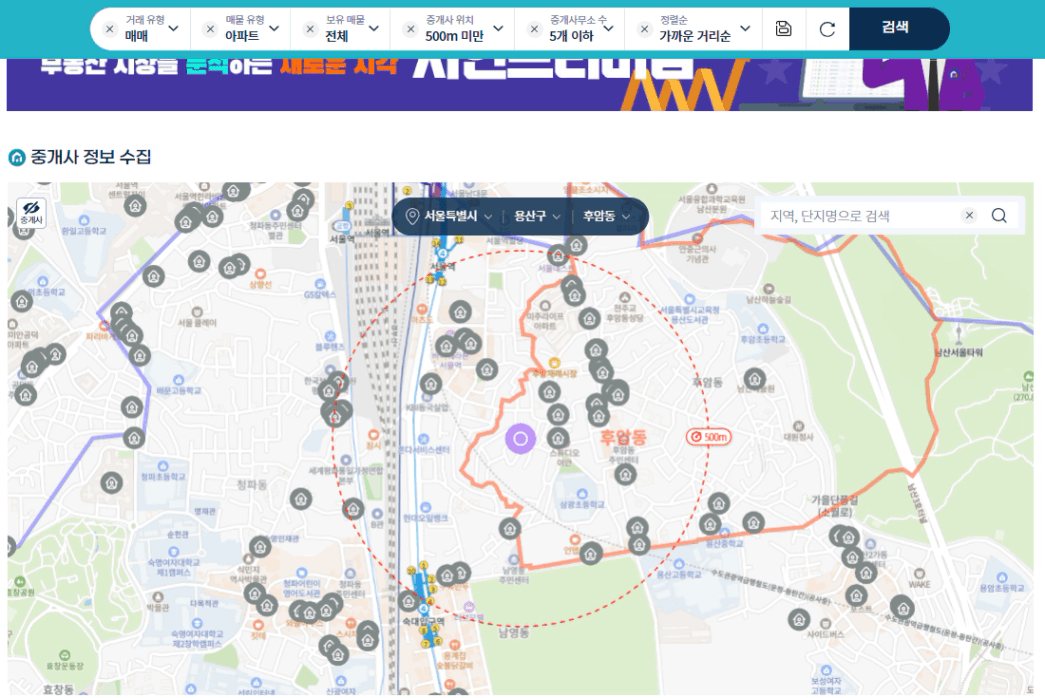The height and width of the screenshot is (698, 1045).
Task: Select broker marker below 후암동 주민센터
Action: 625,475
